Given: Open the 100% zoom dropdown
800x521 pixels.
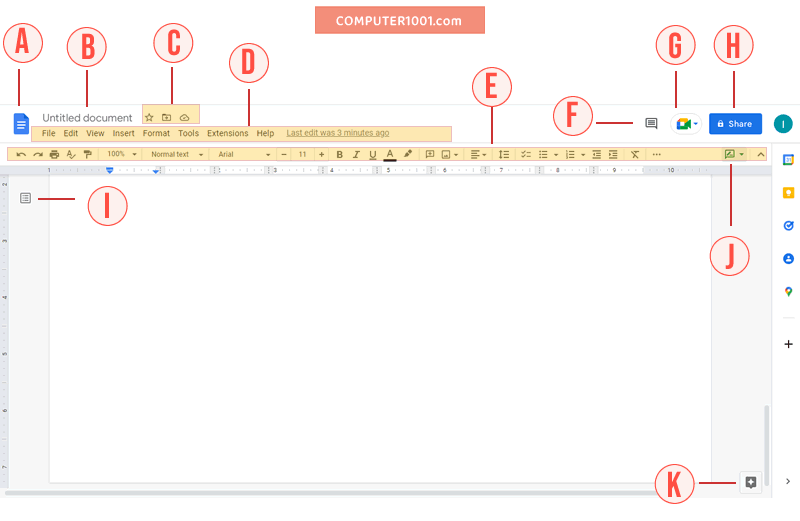Looking at the screenshot, I should pyautogui.click(x=122, y=154).
